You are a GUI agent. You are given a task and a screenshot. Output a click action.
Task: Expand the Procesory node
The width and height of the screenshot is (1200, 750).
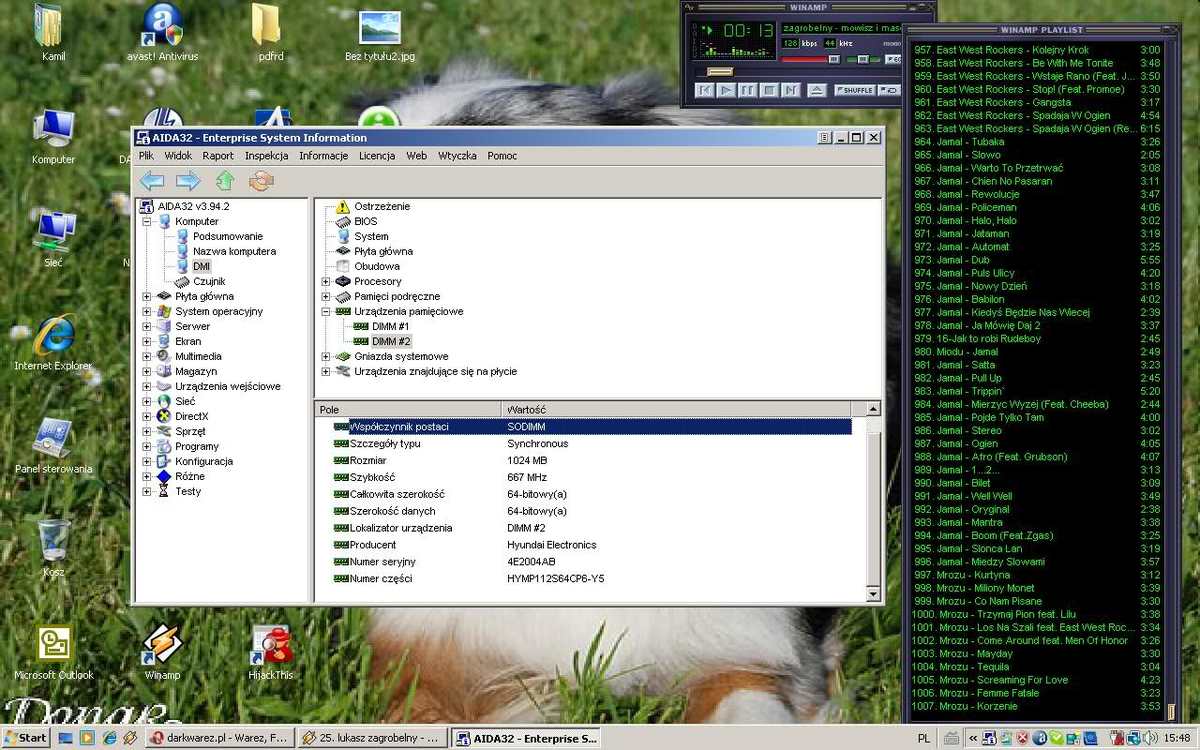[x=326, y=282]
